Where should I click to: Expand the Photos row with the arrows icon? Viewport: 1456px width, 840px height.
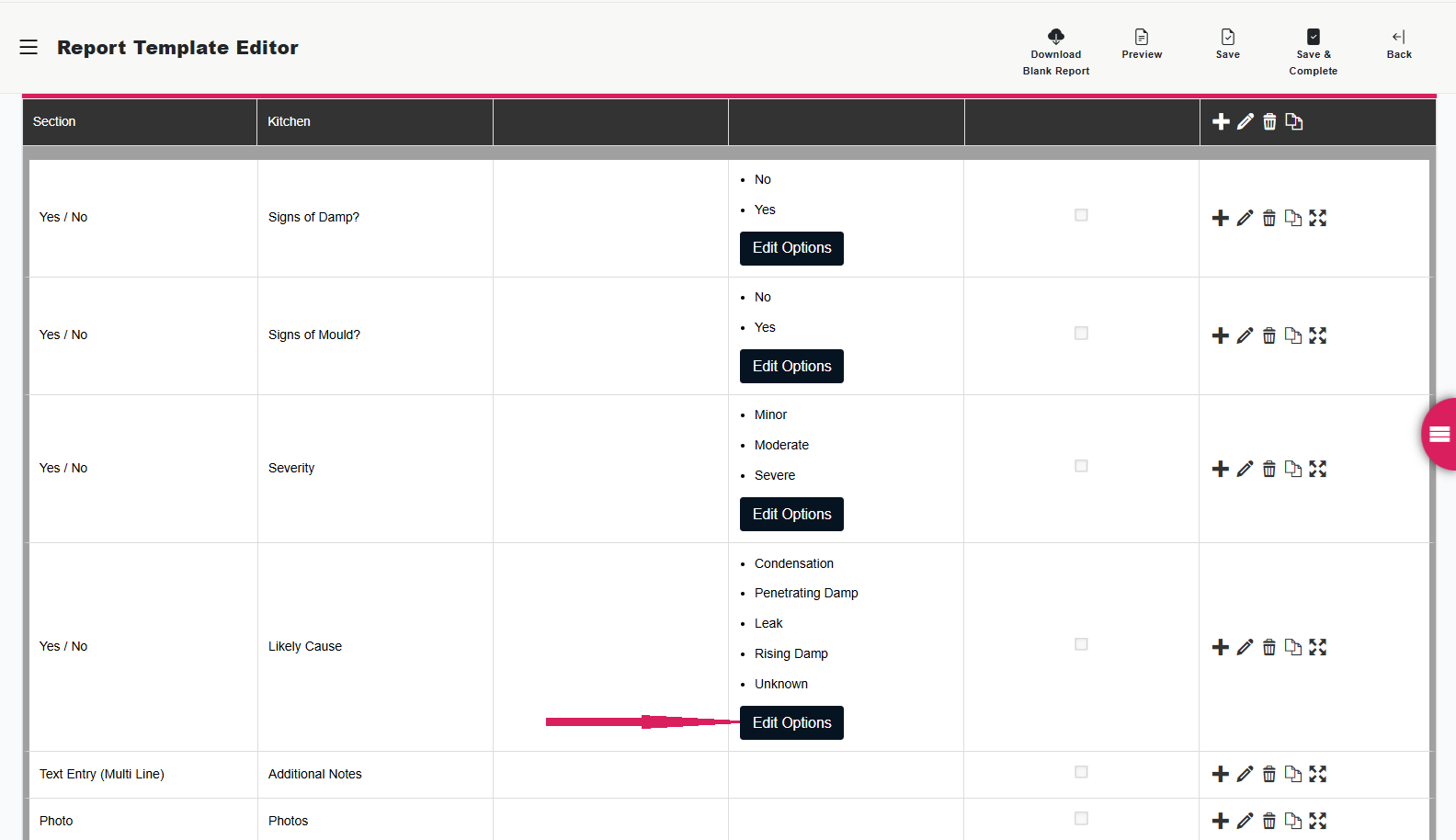(1318, 821)
